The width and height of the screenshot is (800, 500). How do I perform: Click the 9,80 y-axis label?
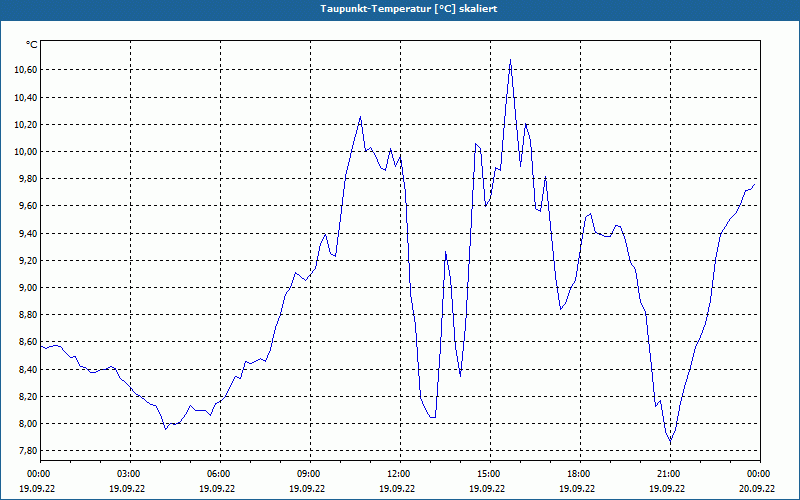click(28, 179)
